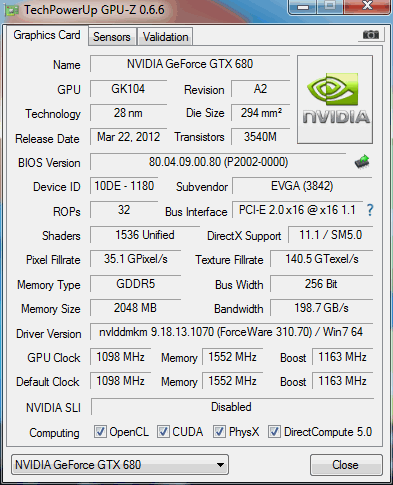
Task: Click the BIOS Version text field
Action: [218, 162]
